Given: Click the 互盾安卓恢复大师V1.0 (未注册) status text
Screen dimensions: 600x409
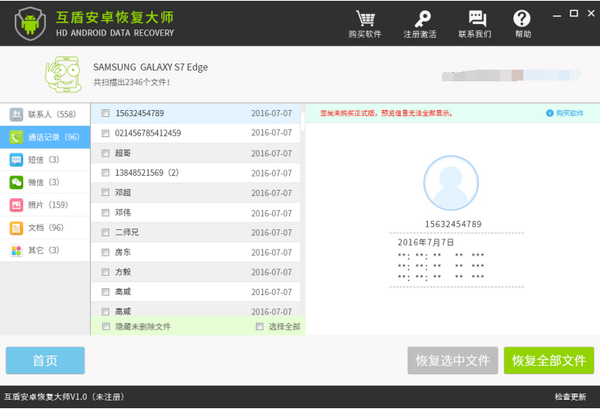Looking at the screenshot, I should [64, 397].
